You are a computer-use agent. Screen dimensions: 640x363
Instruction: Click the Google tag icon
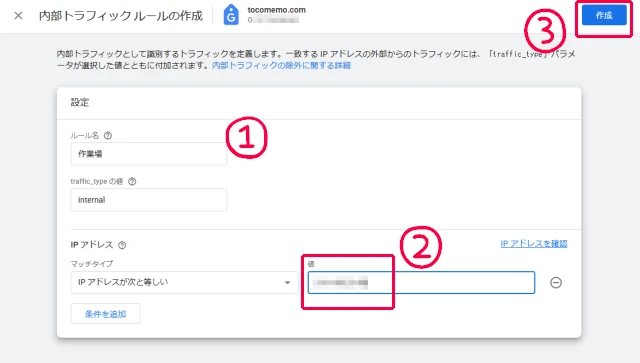tap(231, 15)
